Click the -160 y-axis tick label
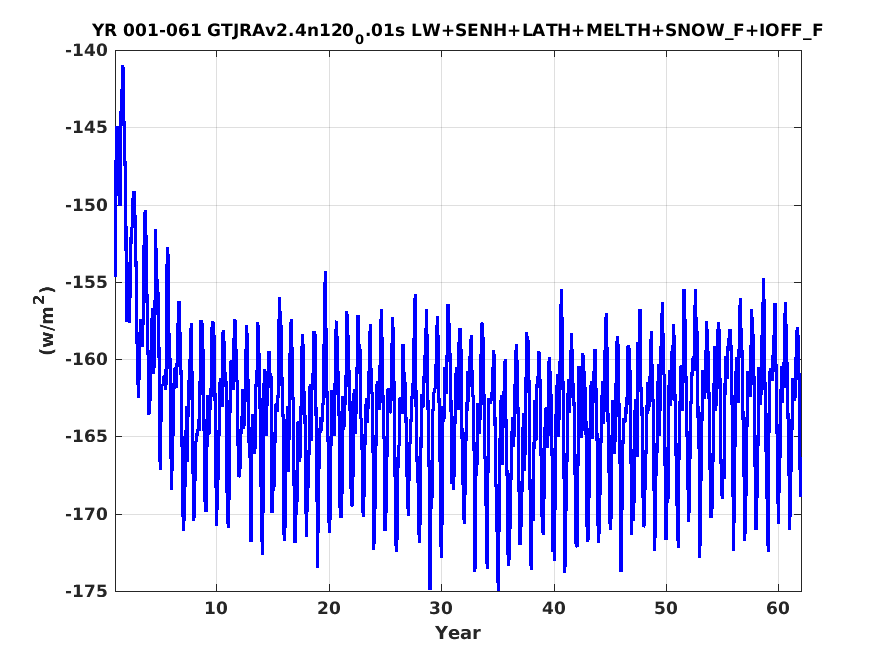884x663 pixels. [x=86, y=359]
